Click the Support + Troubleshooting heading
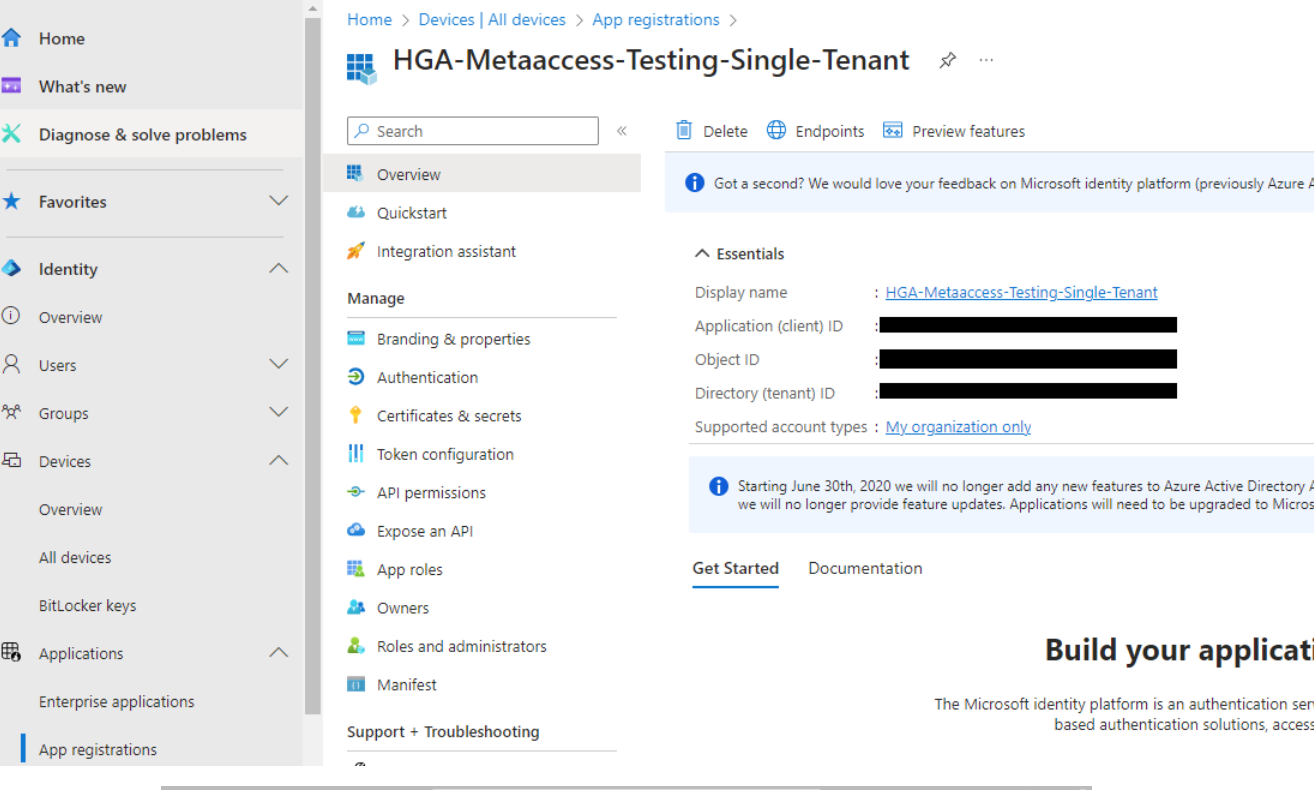The width and height of the screenshot is (1314, 790). pyautogui.click(x=443, y=731)
